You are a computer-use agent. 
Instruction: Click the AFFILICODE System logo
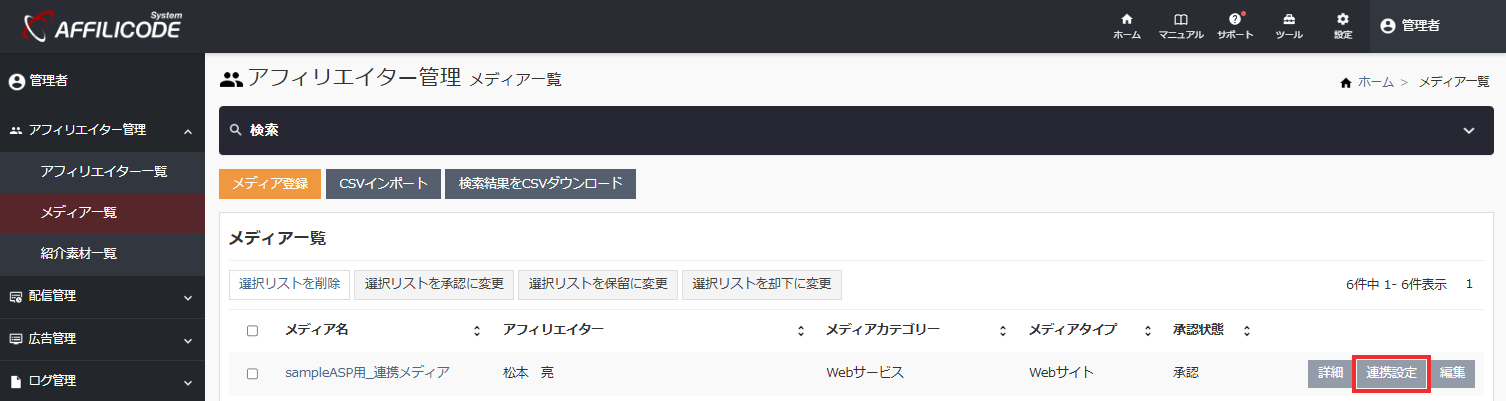click(x=102, y=26)
